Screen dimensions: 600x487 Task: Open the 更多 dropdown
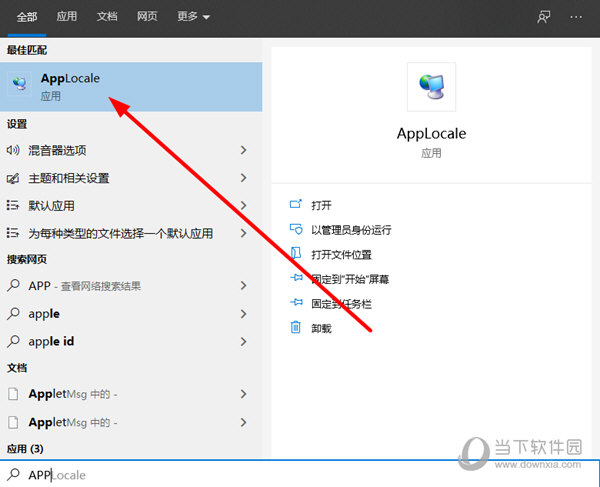[x=193, y=16]
